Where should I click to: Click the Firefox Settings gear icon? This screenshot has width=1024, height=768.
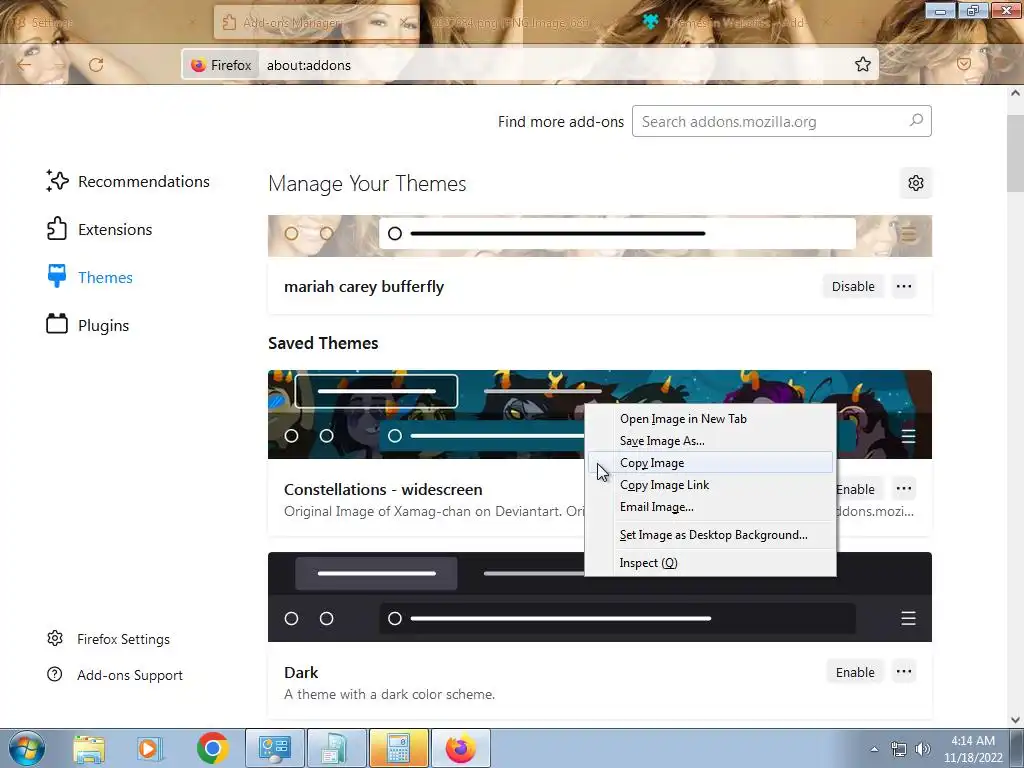point(55,638)
